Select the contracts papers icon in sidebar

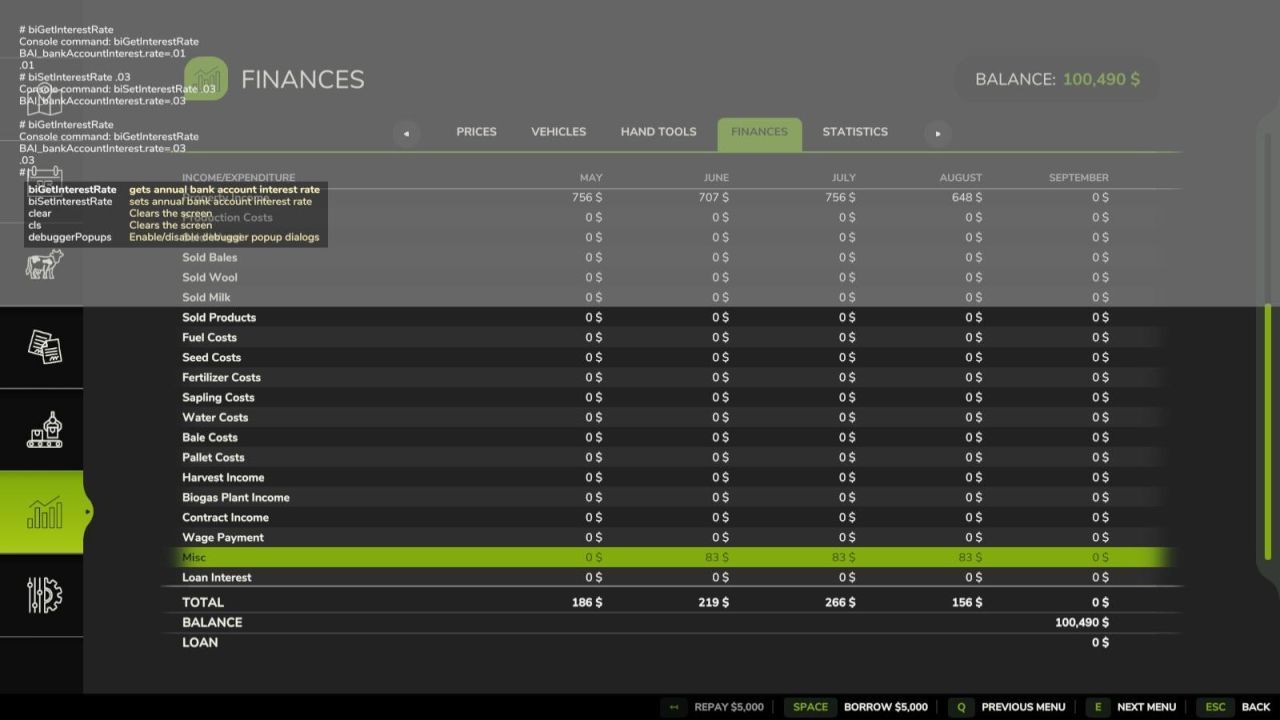(44, 347)
